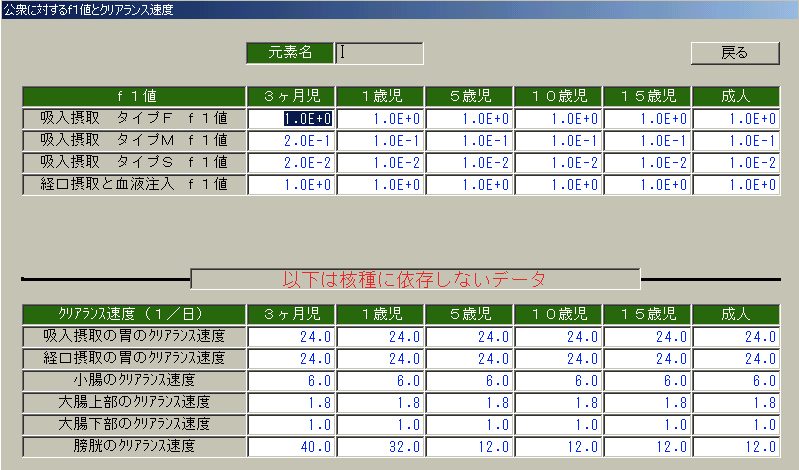The image size is (799, 470).
Task: Click the 戻る button
Action: [734, 53]
